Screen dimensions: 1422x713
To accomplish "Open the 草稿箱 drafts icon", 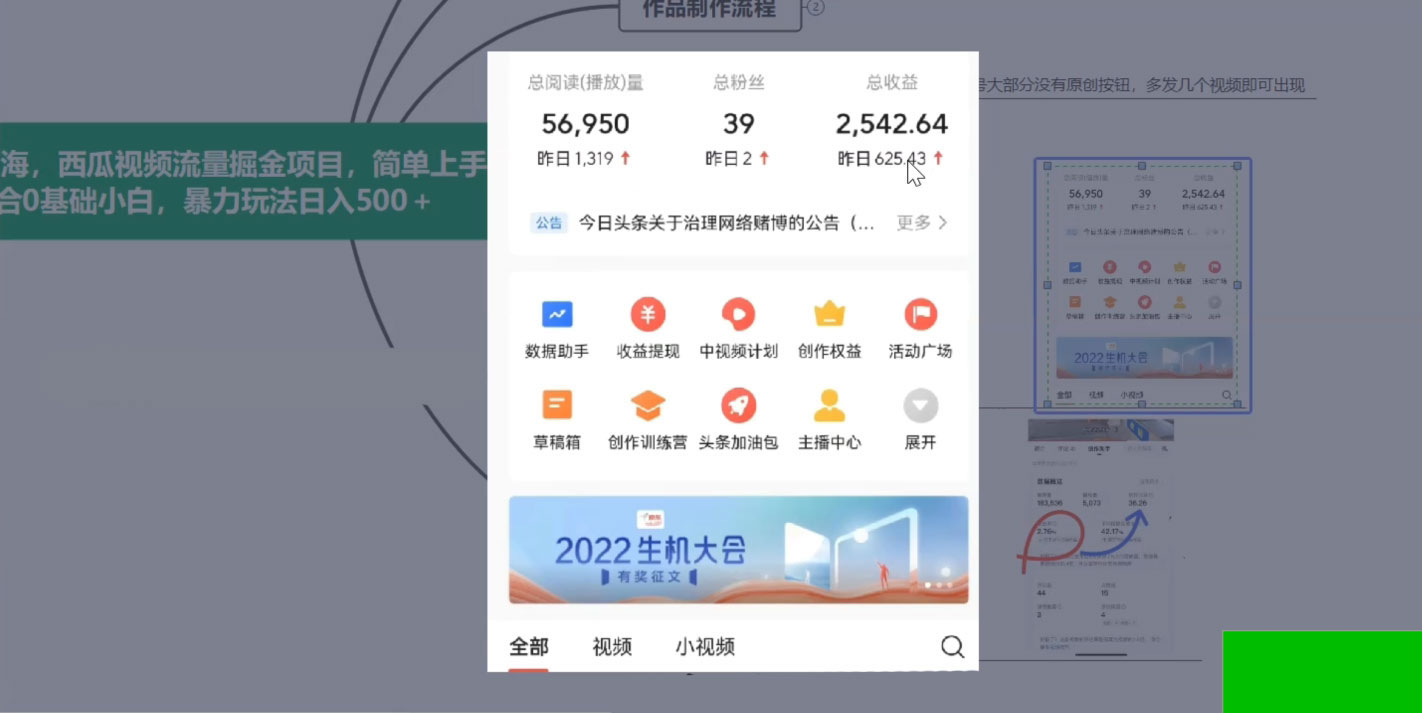I will click(x=557, y=406).
